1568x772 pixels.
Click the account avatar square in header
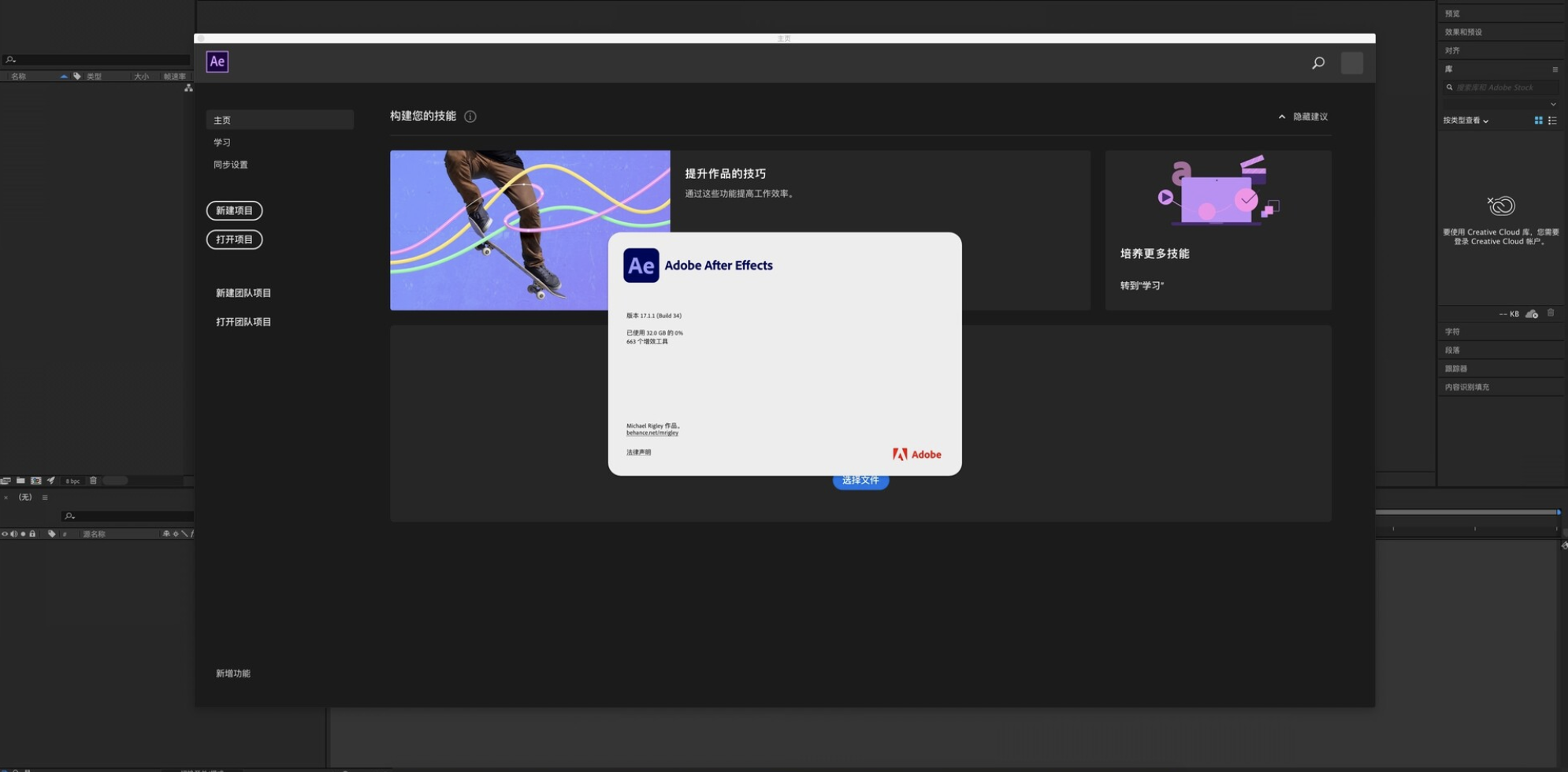point(1352,63)
